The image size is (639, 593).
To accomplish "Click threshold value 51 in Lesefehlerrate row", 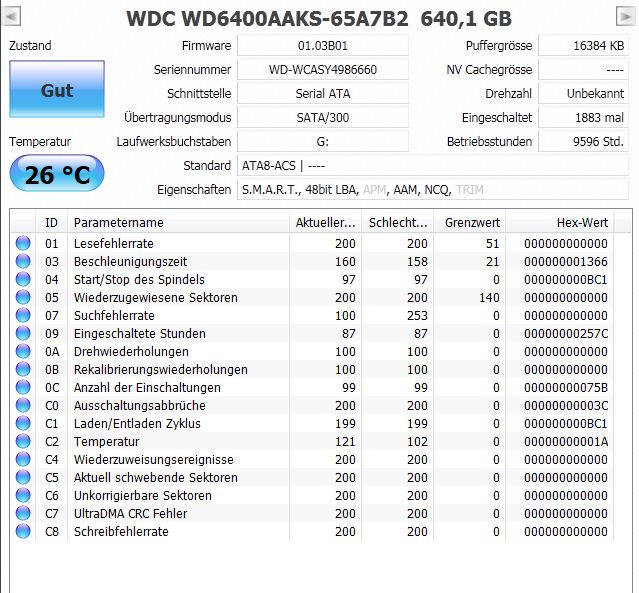I will [493, 243].
